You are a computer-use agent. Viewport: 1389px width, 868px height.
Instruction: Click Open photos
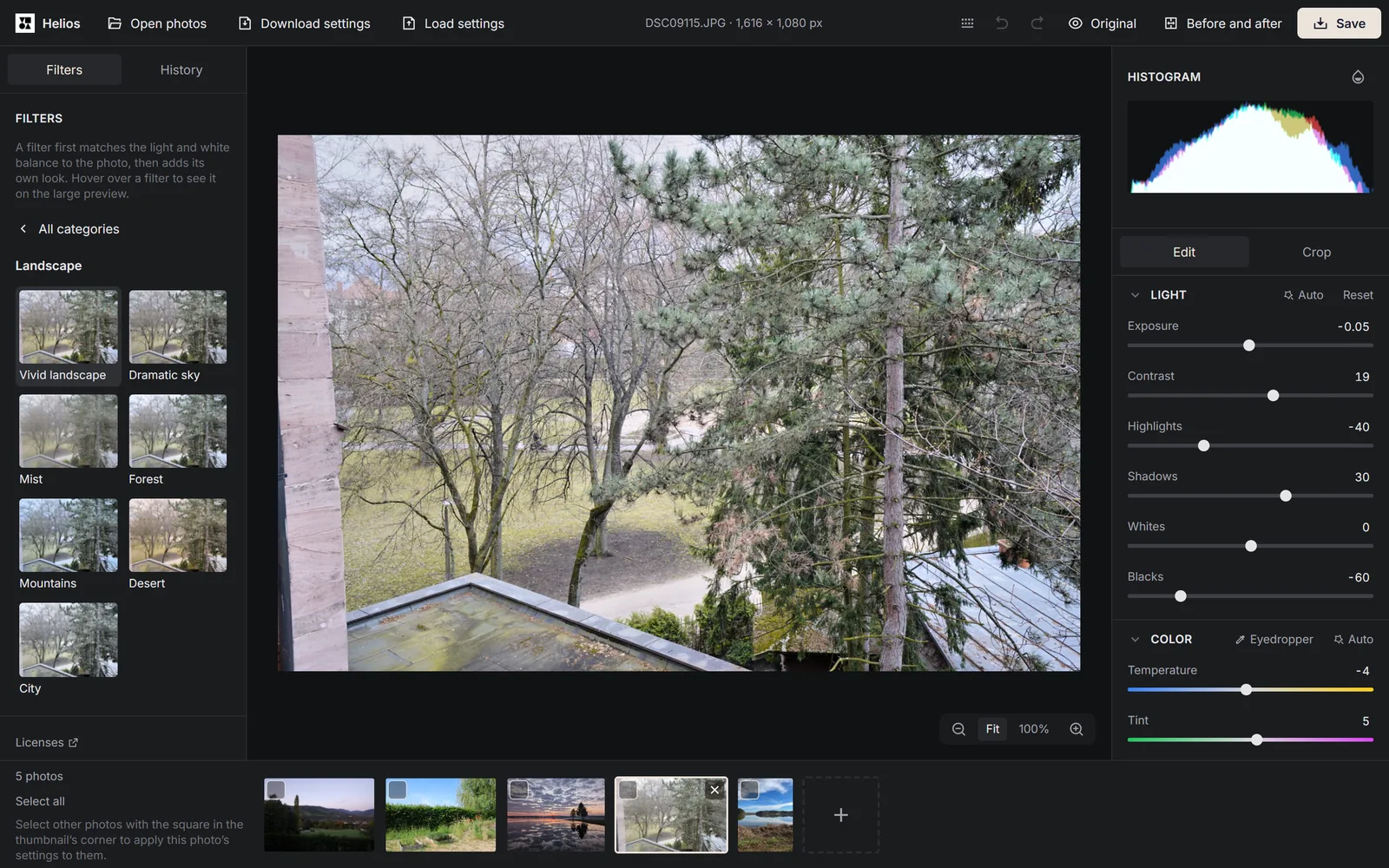click(157, 23)
